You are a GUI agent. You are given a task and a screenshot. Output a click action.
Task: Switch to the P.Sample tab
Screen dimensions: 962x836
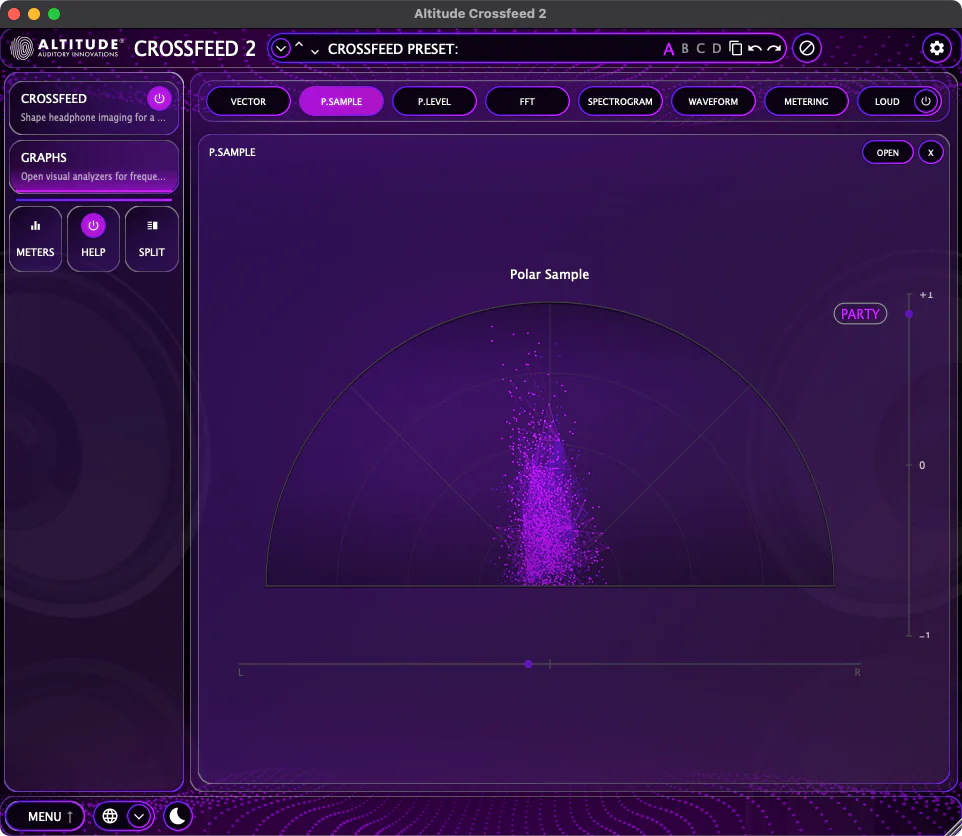tap(341, 101)
